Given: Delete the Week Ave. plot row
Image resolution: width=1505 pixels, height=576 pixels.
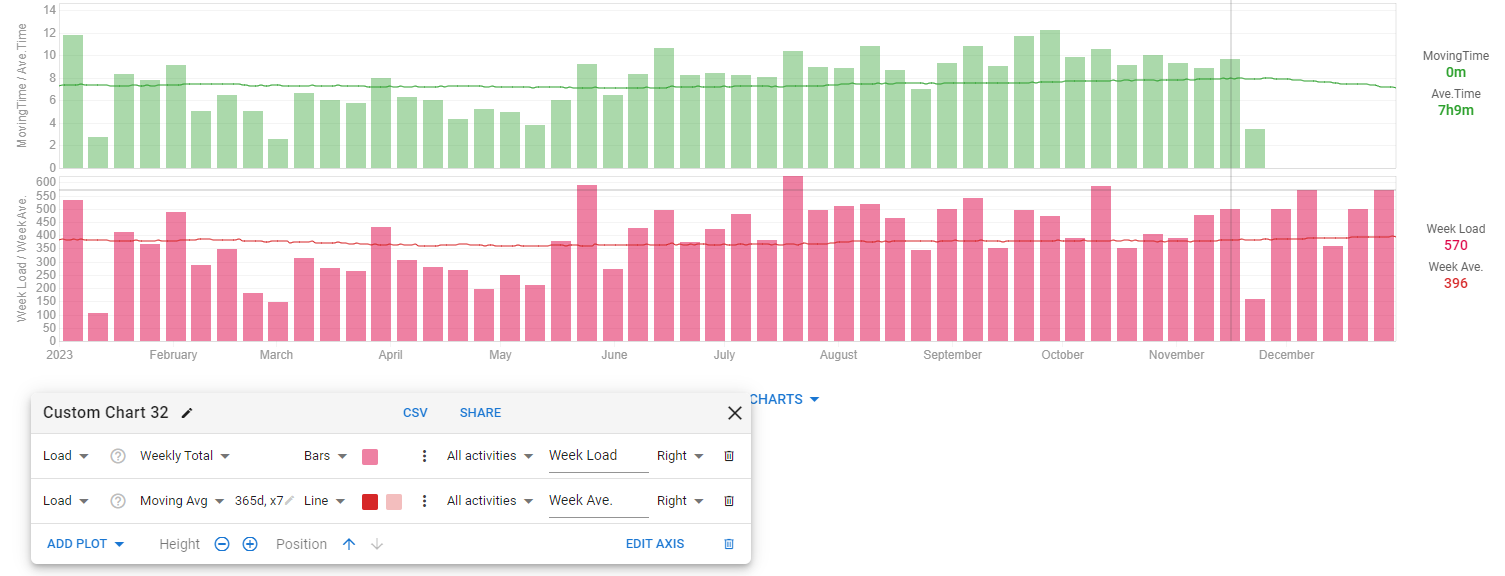Looking at the screenshot, I should (x=729, y=501).
